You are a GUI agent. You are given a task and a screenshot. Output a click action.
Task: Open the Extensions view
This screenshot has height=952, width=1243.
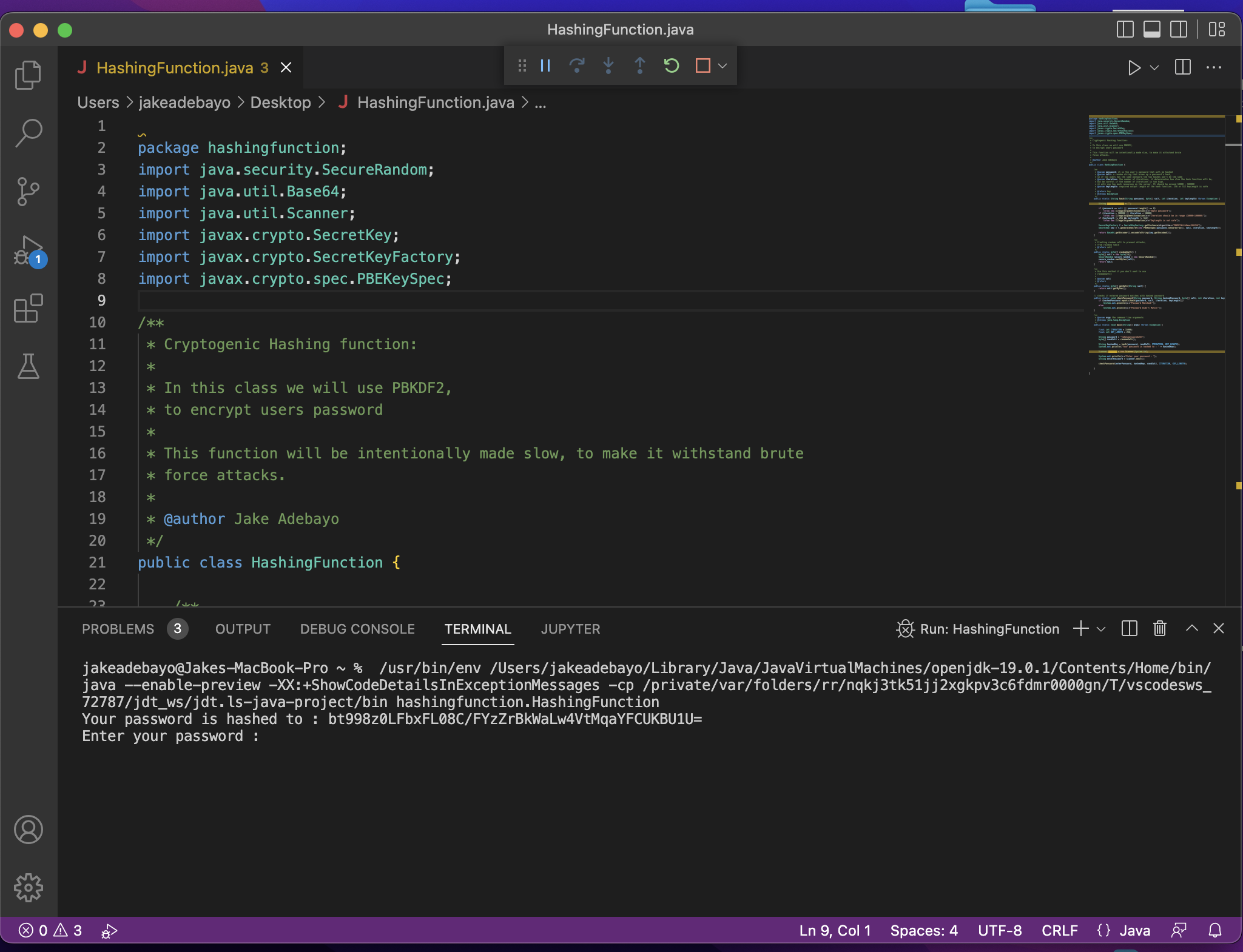[28, 308]
